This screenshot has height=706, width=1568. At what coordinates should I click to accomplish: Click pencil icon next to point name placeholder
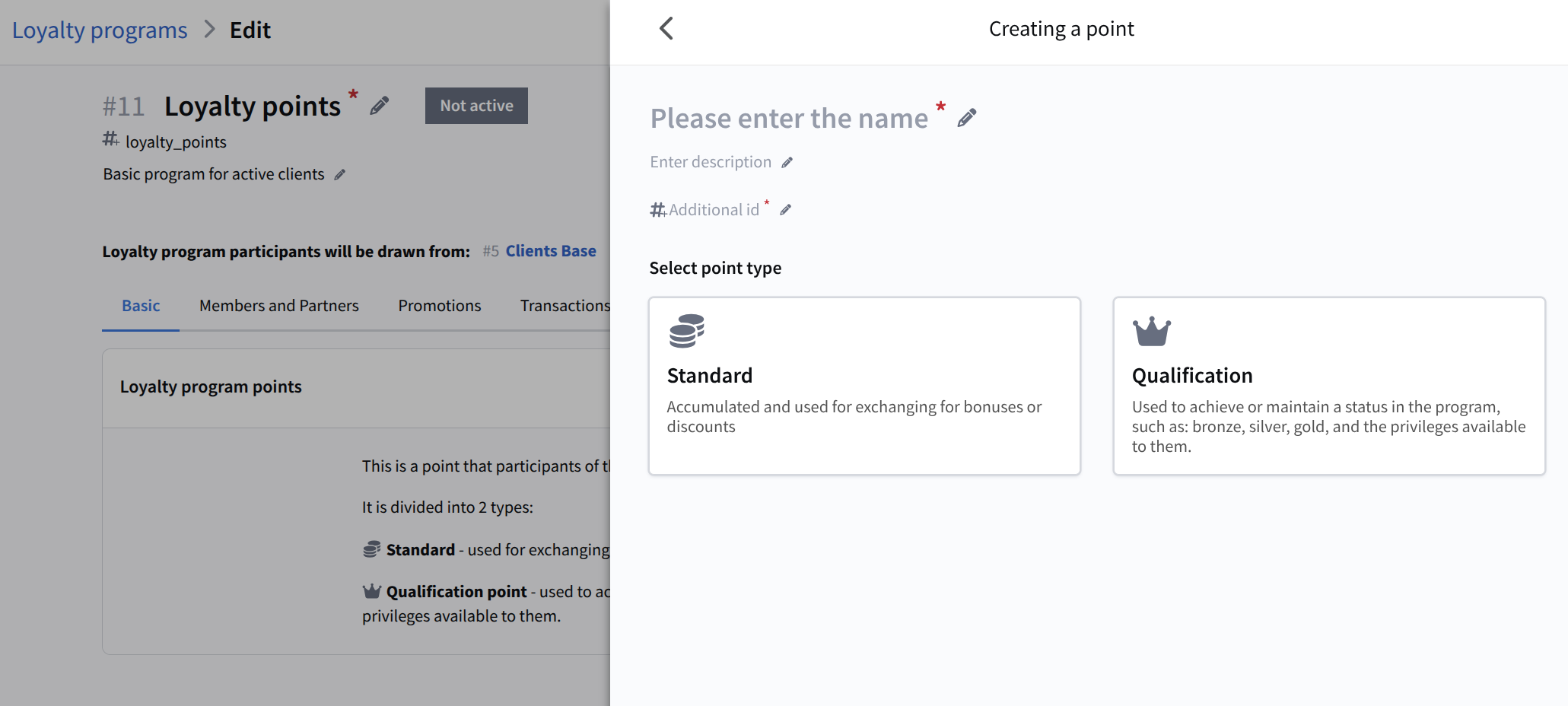point(966,118)
